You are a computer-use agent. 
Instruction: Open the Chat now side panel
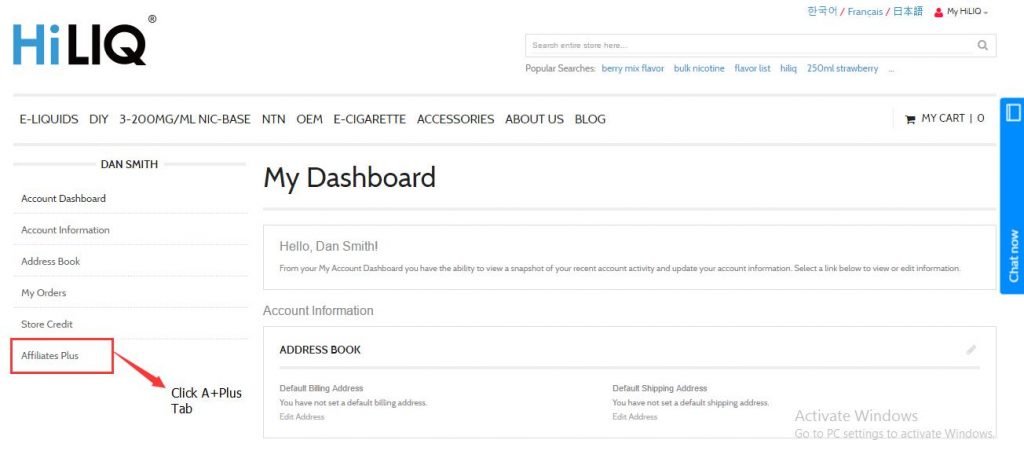tap(1012, 196)
